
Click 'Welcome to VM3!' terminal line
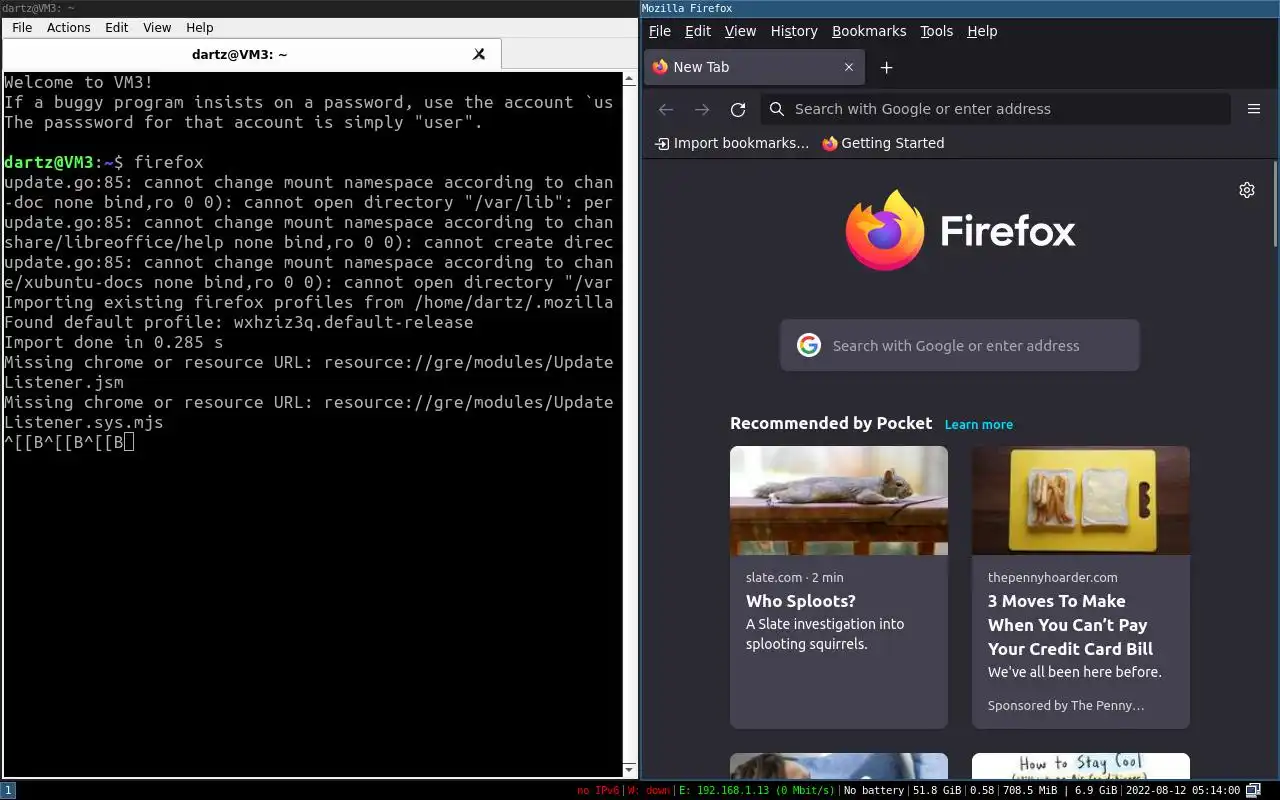(x=79, y=82)
